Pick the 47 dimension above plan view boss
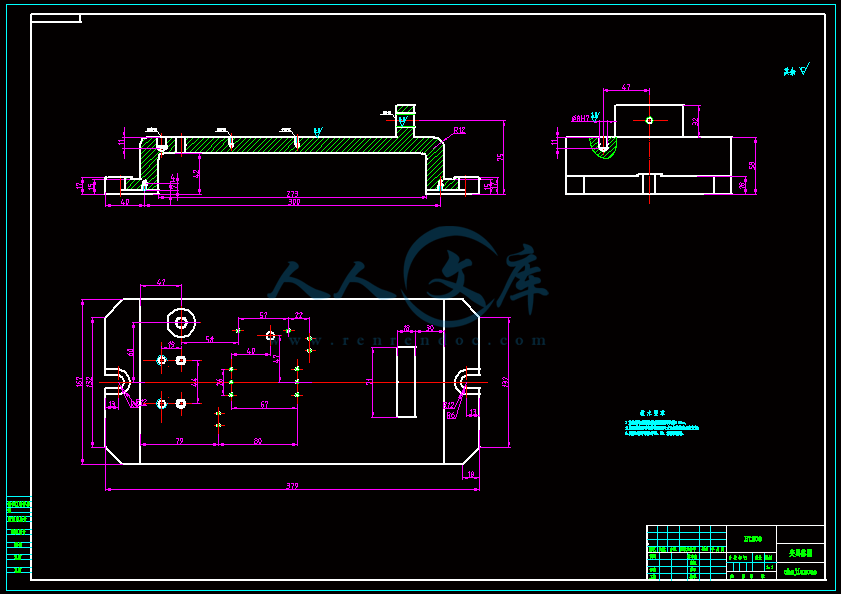Image resolution: width=841 pixels, height=594 pixels. [161, 282]
